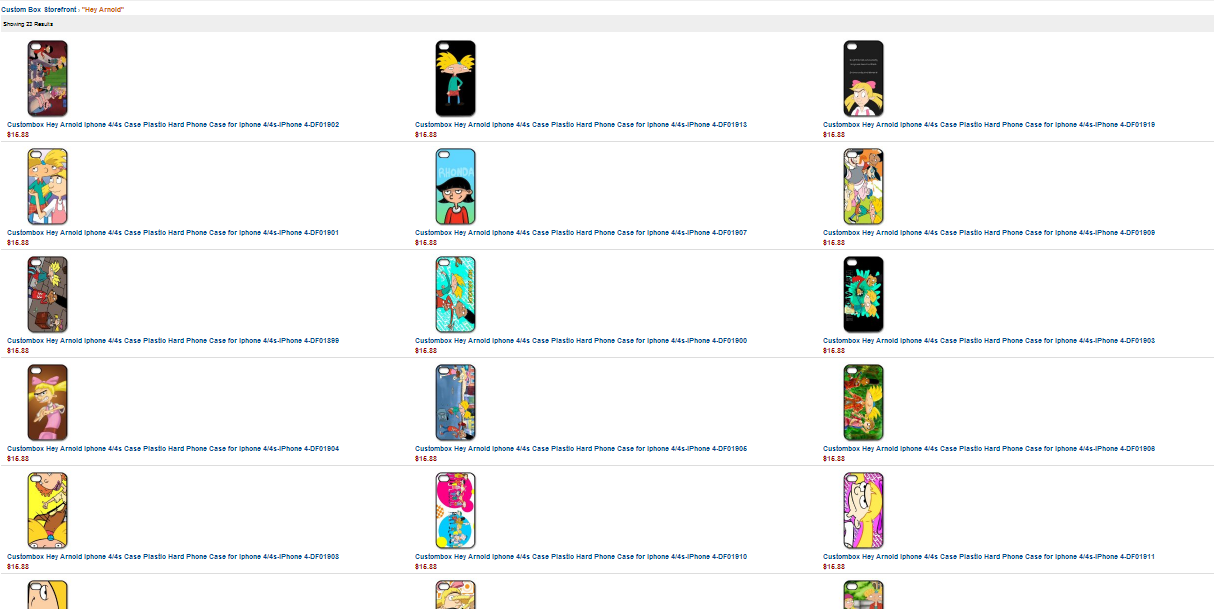The image size is (1214, 609).
Task: Open the product link ending DF01907
Action: [x=581, y=233]
